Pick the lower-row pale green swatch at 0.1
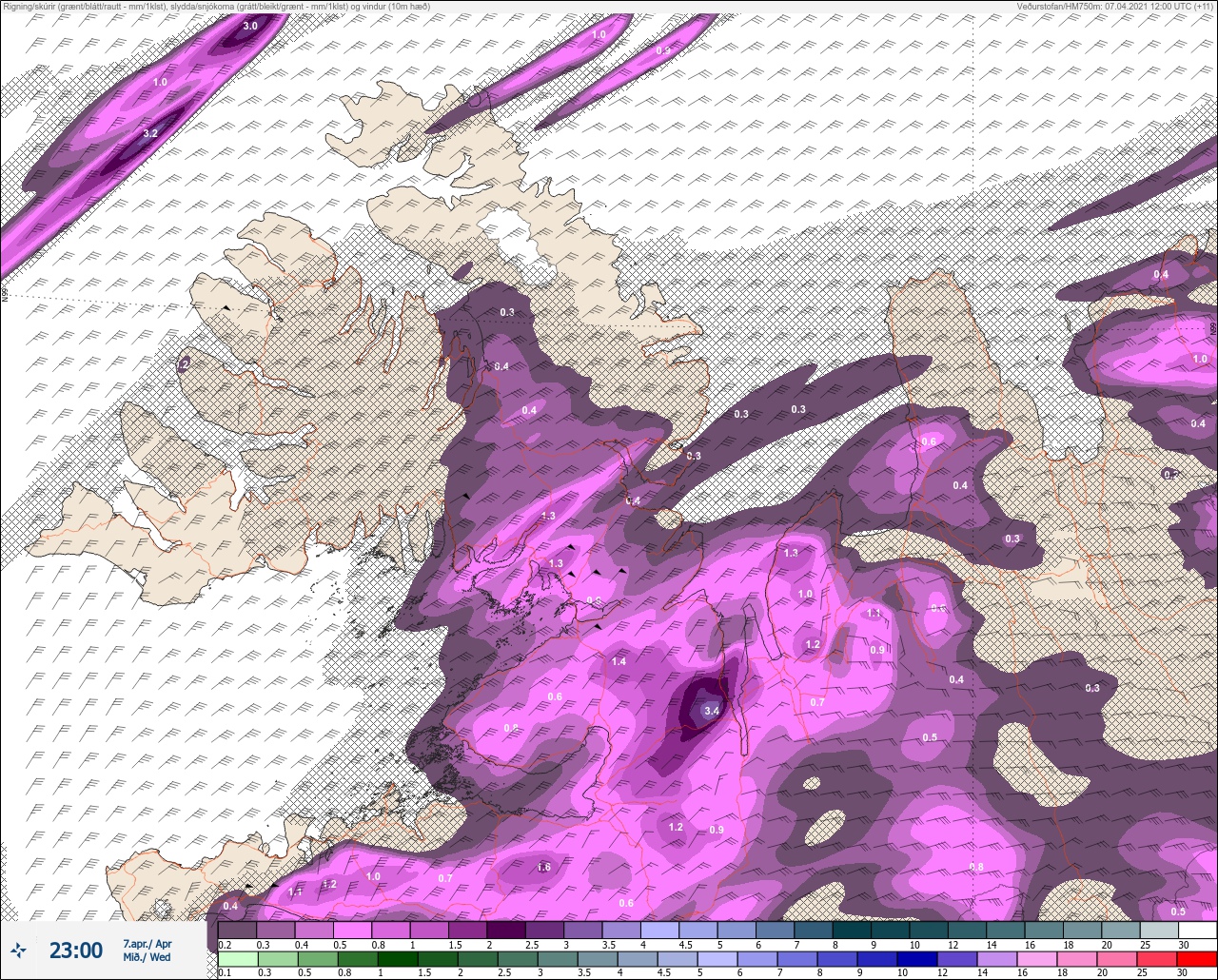This screenshot has width=1218, height=980. tap(237, 959)
